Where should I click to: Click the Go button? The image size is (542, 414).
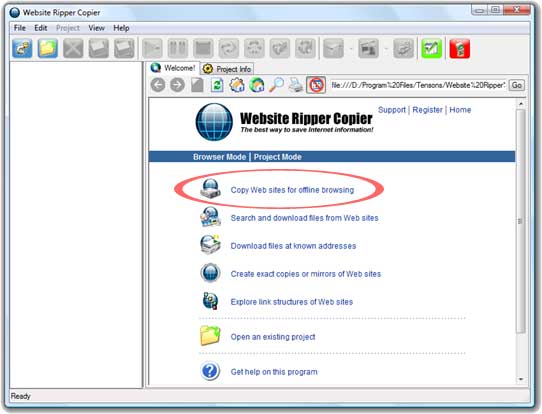pyautogui.click(x=517, y=85)
